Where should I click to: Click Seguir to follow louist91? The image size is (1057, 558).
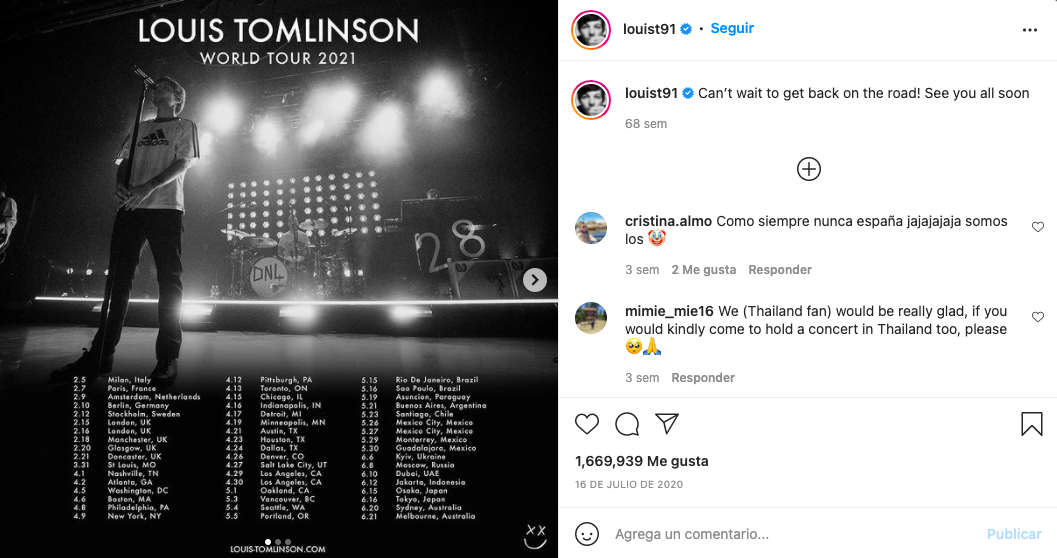click(x=732, y=29)
